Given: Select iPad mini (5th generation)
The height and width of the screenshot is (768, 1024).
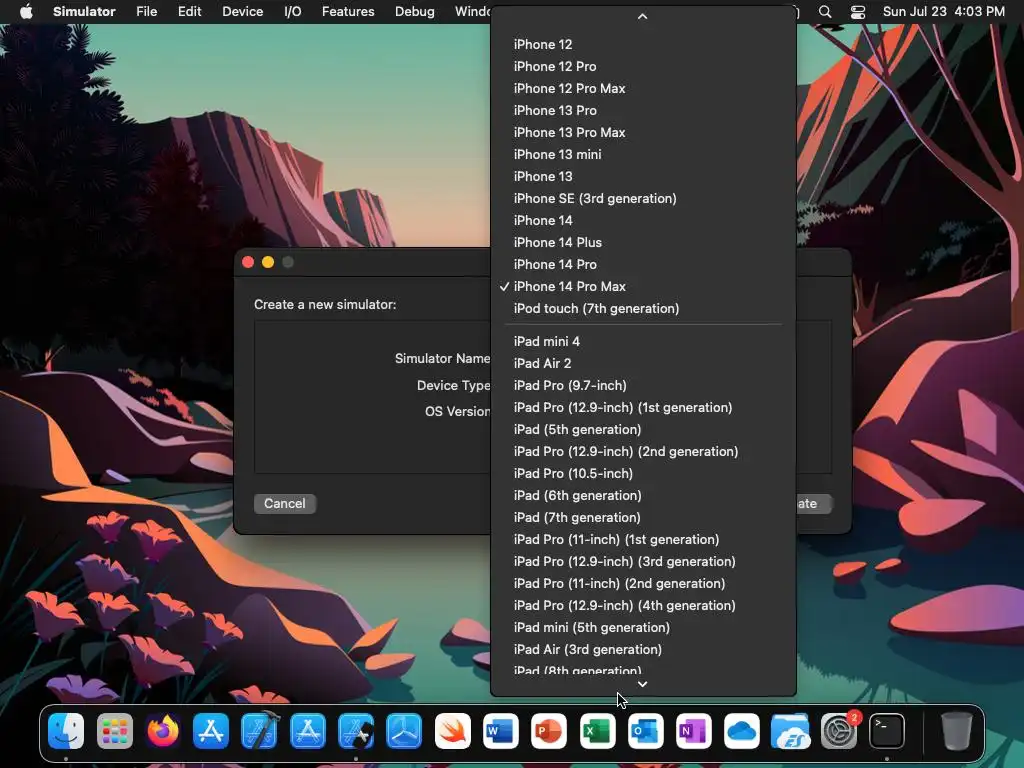Looking at the screenshot, I should click(x=643, y=628).
